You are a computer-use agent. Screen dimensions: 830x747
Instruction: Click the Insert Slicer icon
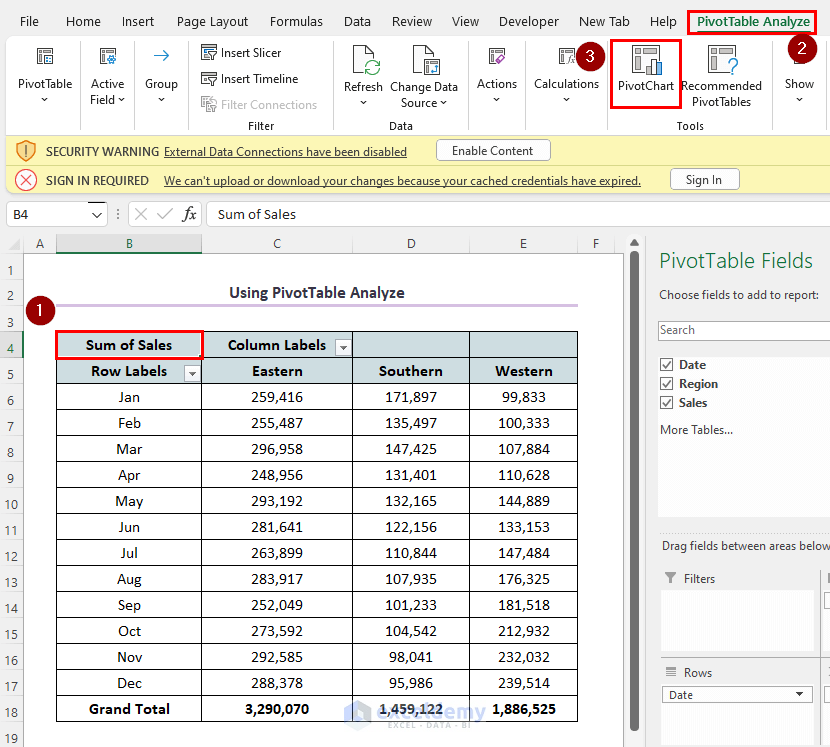209,53
